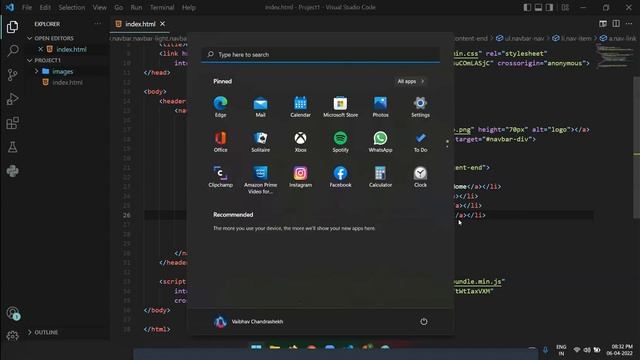The width and height of the screenshot is (640, 360).
Task: Customize layout button in title bar
Action: pos(565,7)
